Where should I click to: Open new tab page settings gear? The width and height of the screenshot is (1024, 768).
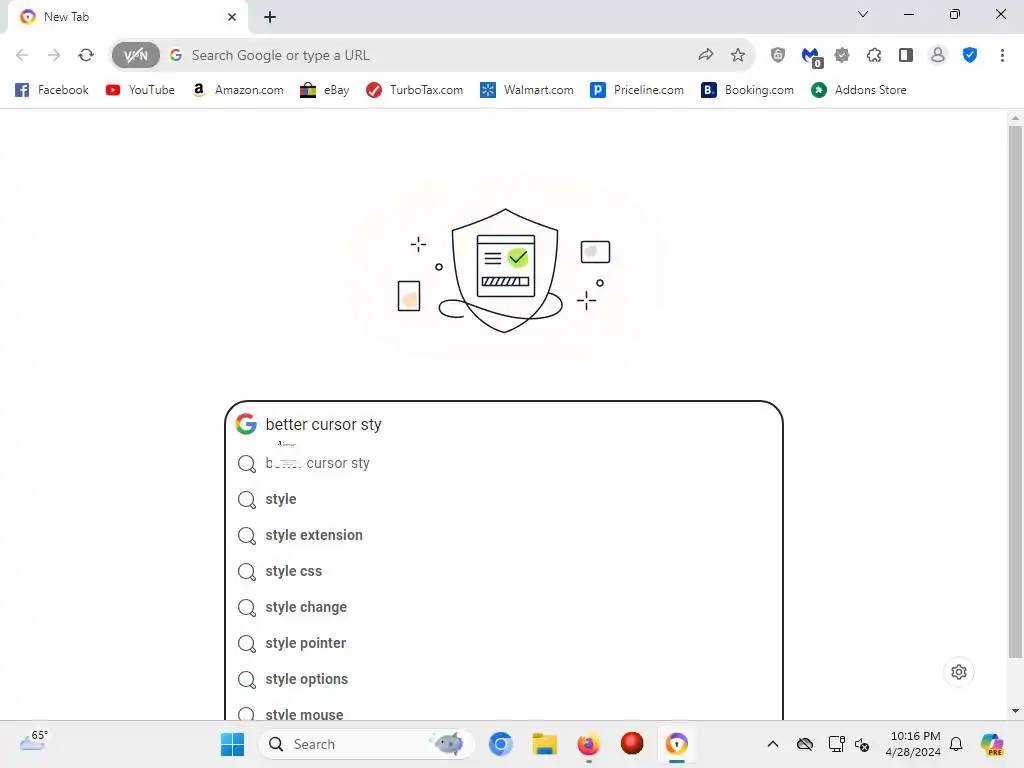pyautogui.click(x=959, y=672)
